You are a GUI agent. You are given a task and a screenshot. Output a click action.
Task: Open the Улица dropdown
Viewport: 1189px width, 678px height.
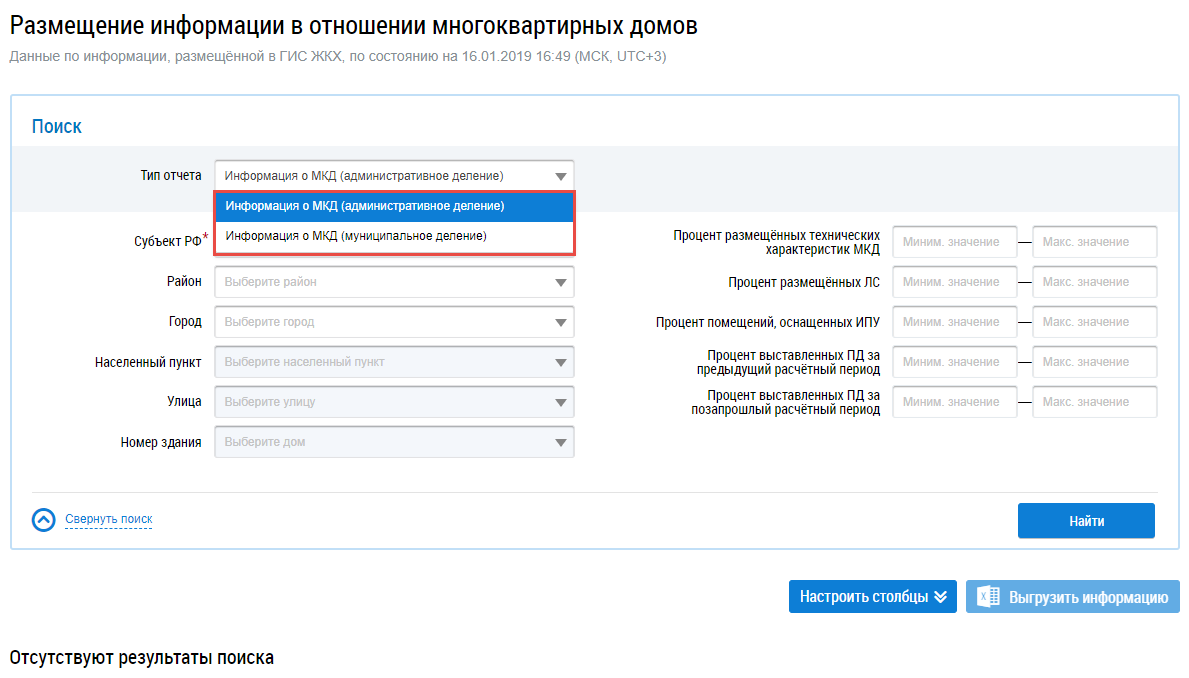click(561, 402)
